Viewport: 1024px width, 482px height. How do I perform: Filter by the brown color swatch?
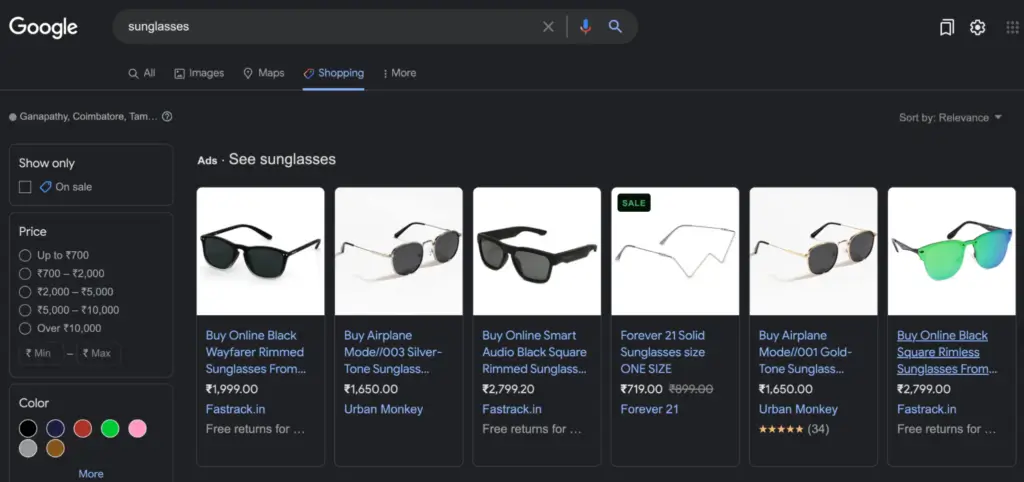click(56, 448)
